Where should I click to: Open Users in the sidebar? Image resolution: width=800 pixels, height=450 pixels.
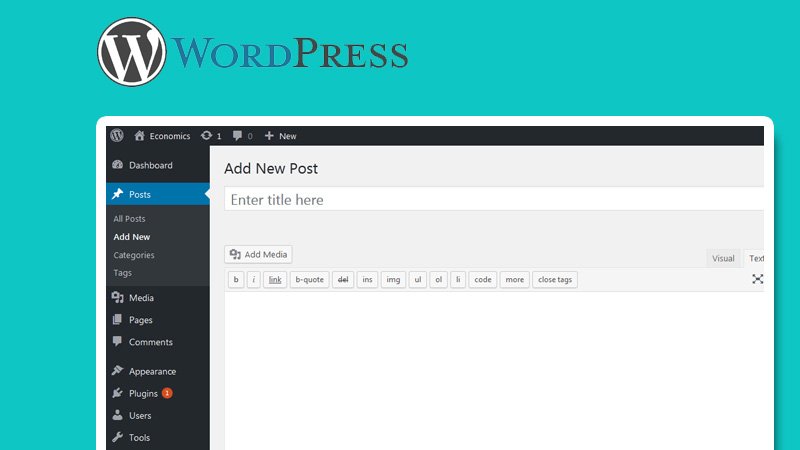158,415
